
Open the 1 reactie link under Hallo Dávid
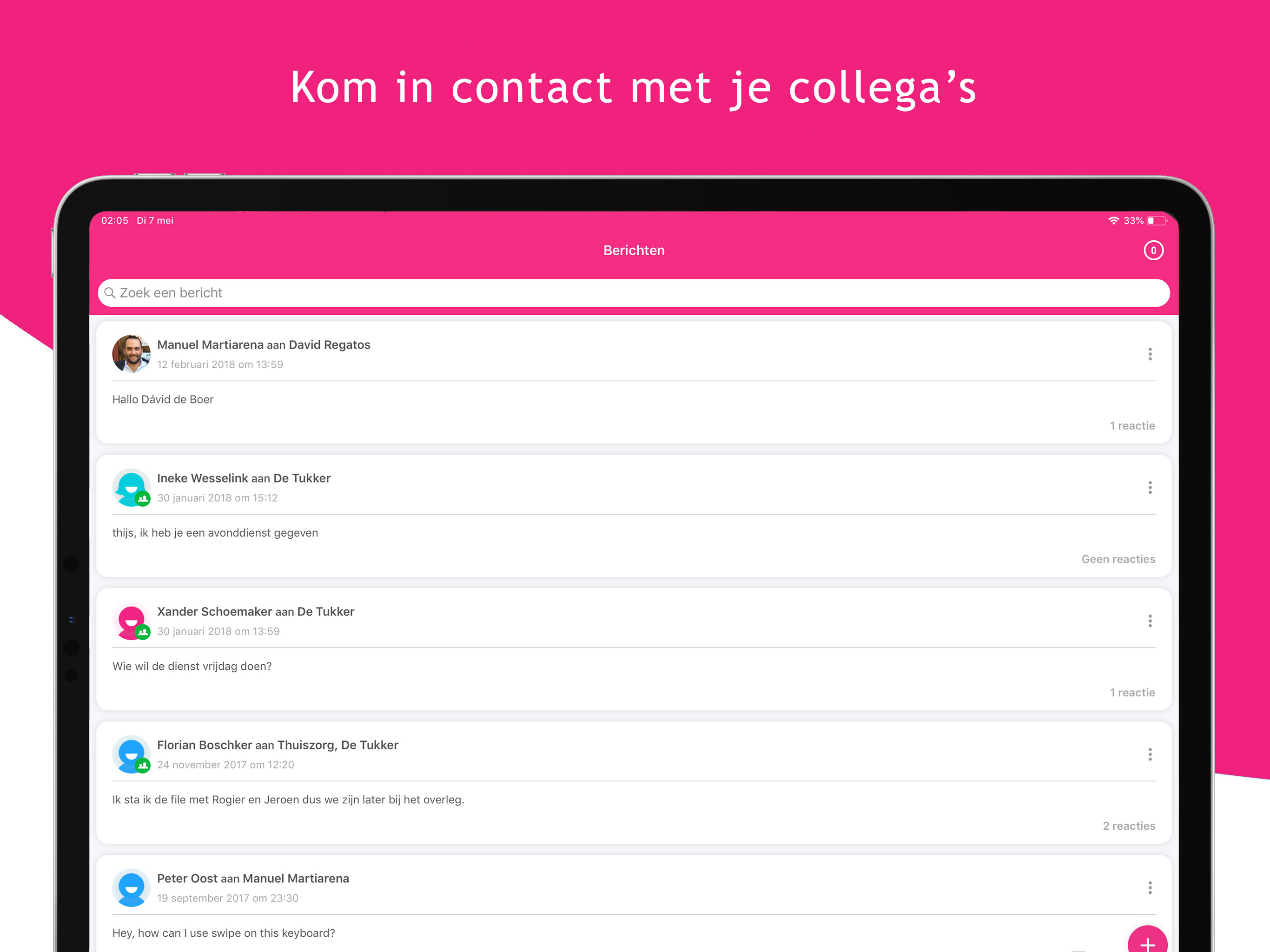coord(1131,425)
